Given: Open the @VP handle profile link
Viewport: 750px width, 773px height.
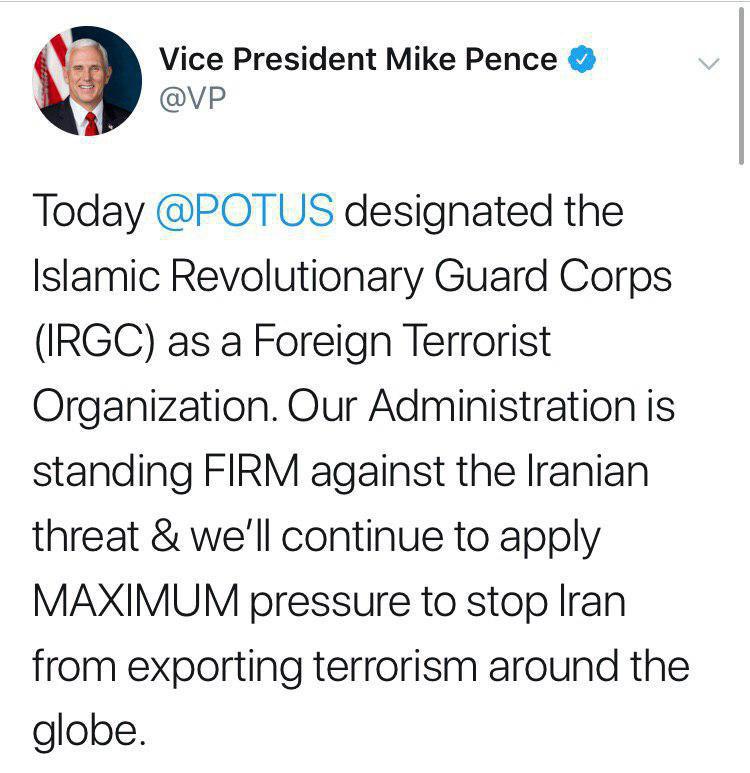Looking at the screenshot, I should 192,99.
